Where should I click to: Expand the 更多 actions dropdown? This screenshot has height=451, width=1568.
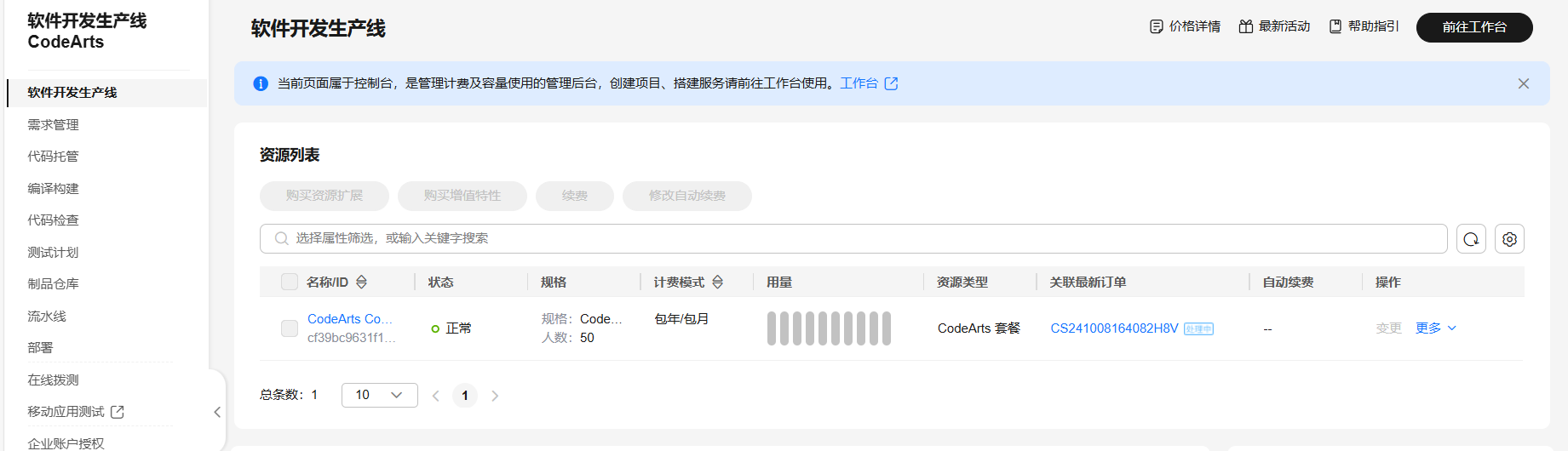[1436, 328]
